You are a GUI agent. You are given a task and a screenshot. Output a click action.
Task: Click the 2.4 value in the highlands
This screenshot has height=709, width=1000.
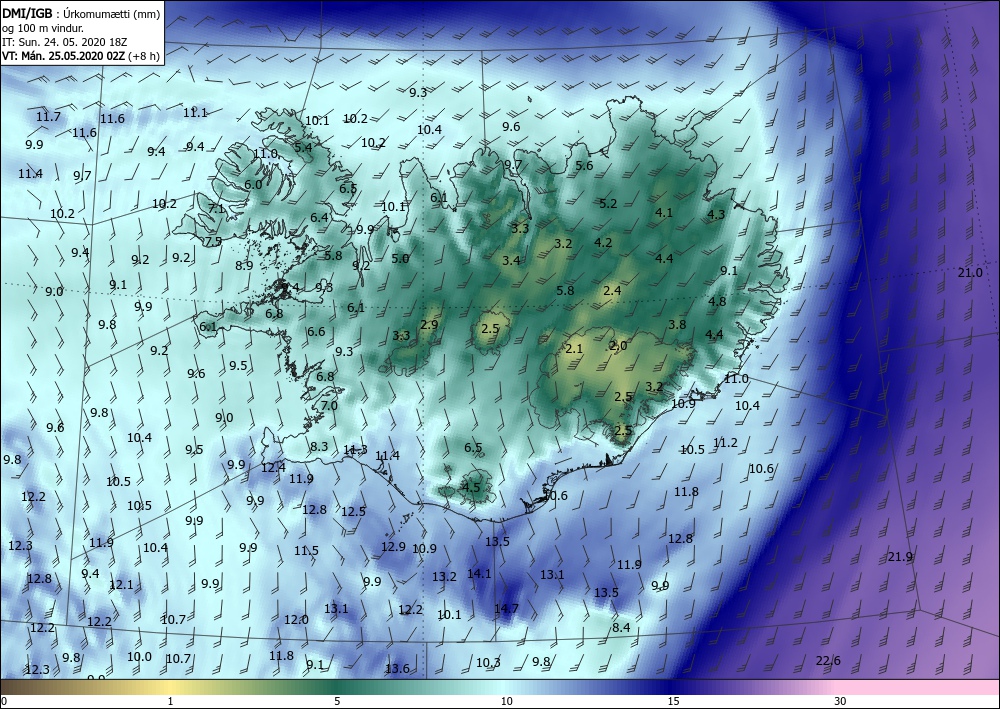click(612, 291)
